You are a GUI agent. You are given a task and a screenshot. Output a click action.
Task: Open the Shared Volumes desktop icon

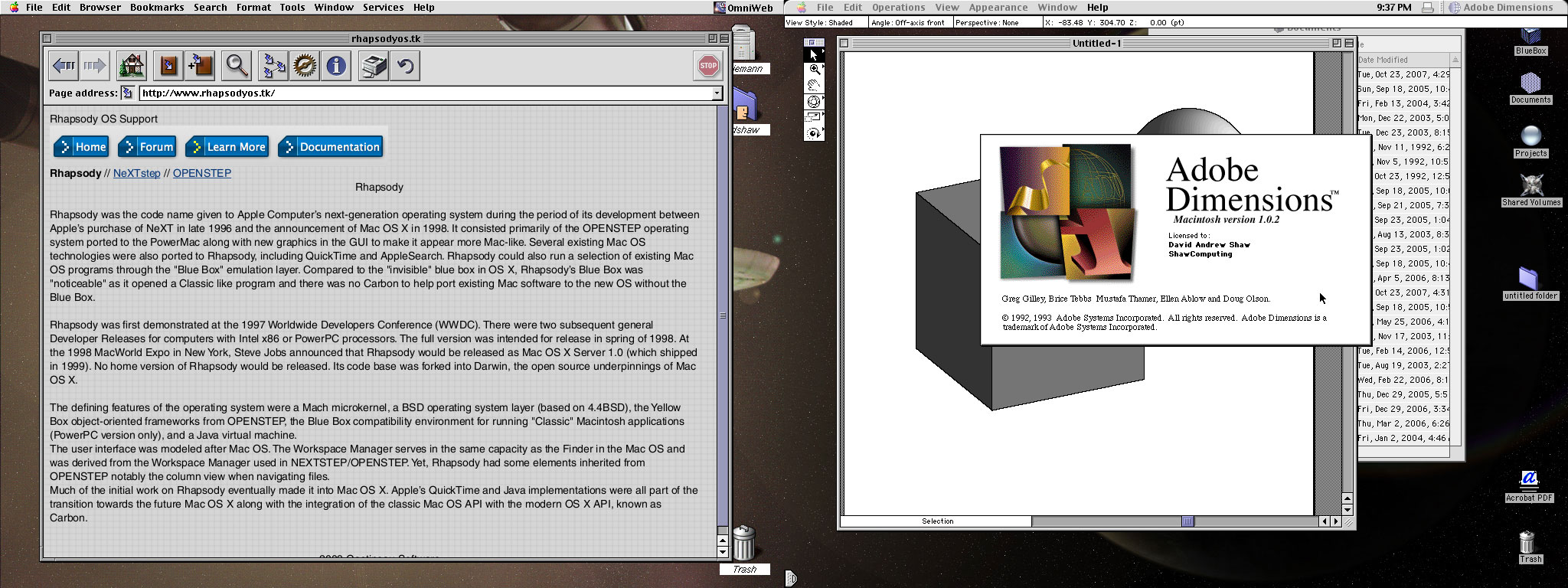pyautogui.click(x=1530, y=191)
